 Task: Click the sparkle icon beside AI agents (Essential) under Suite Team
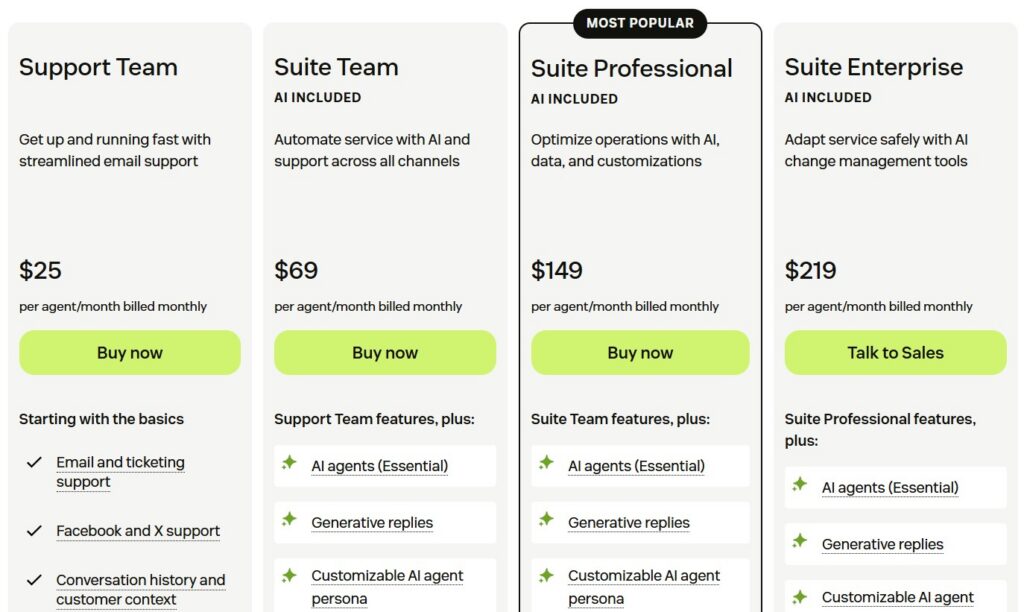click(x=291, y=464)
